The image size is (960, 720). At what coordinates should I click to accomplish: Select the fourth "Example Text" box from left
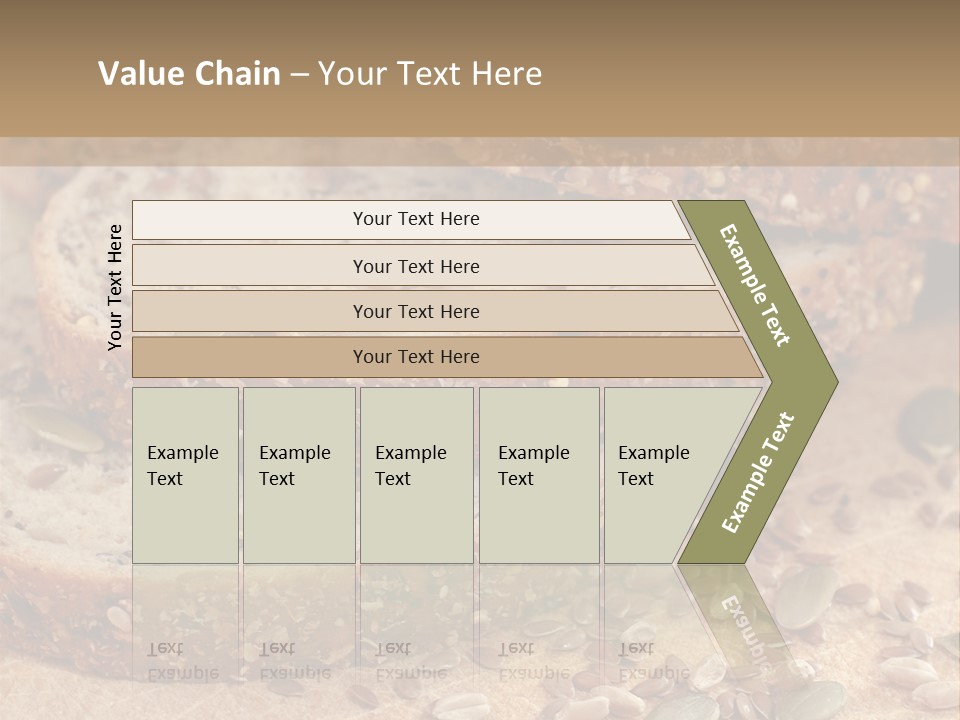click(538, 475)
